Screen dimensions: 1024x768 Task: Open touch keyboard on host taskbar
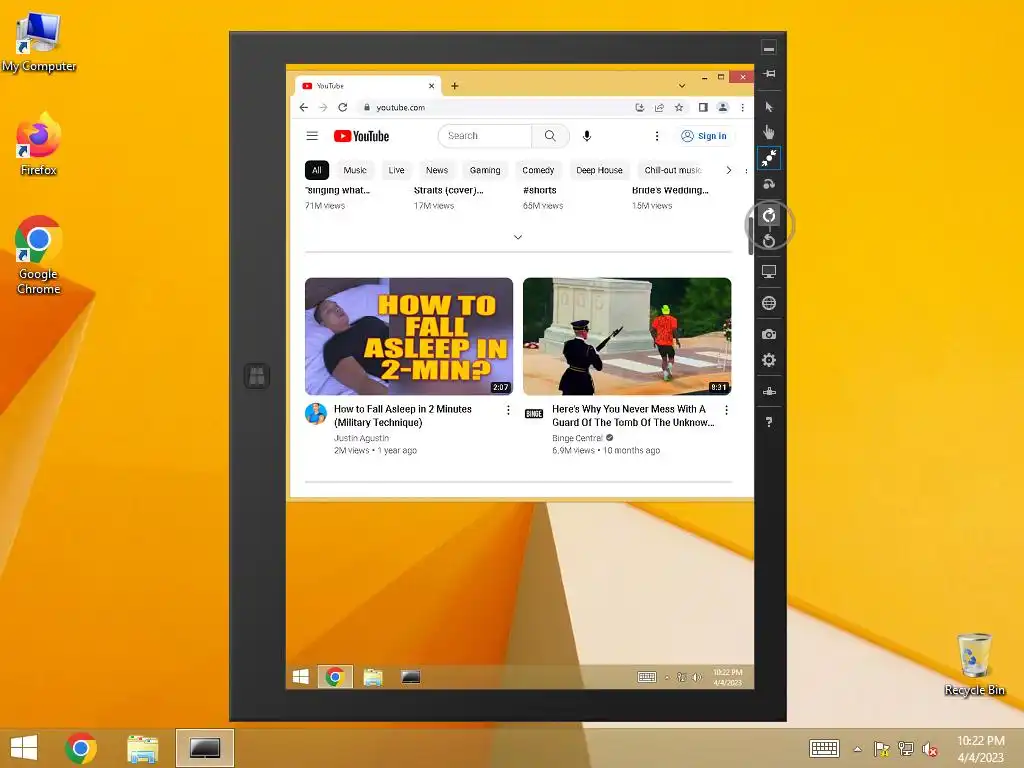824,748
